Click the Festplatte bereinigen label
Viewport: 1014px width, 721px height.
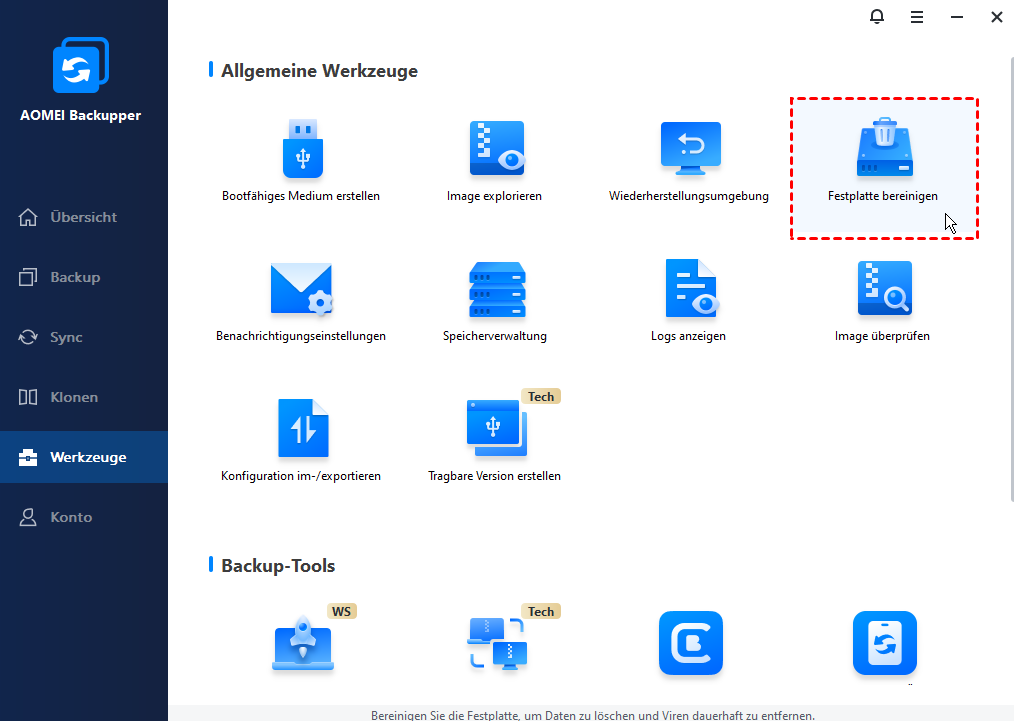[x=883, y=196]
